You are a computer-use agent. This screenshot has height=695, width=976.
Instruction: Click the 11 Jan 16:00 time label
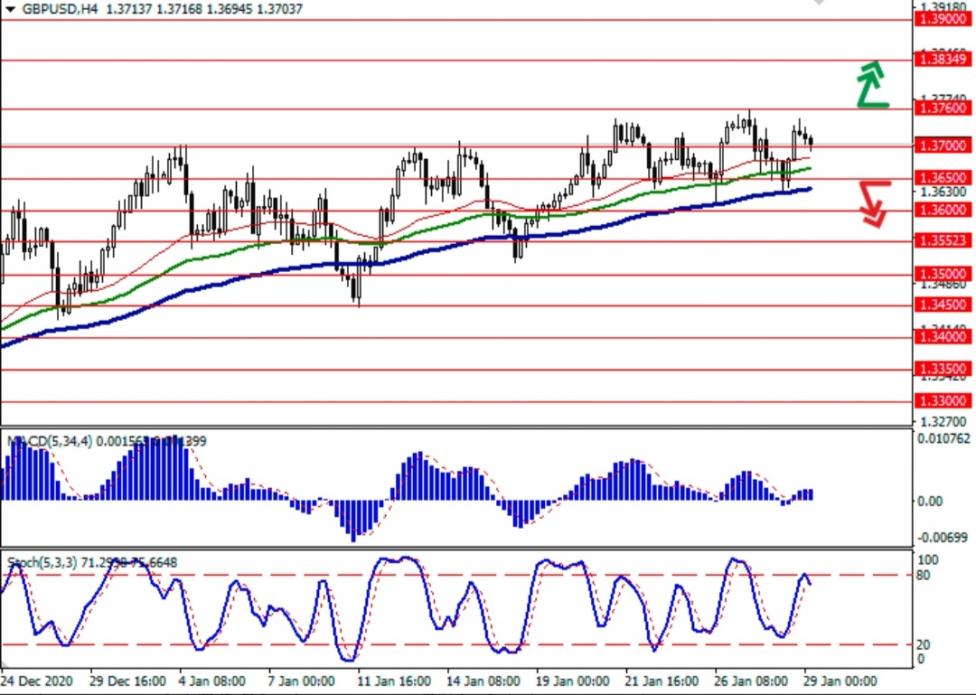pos(393,681)
